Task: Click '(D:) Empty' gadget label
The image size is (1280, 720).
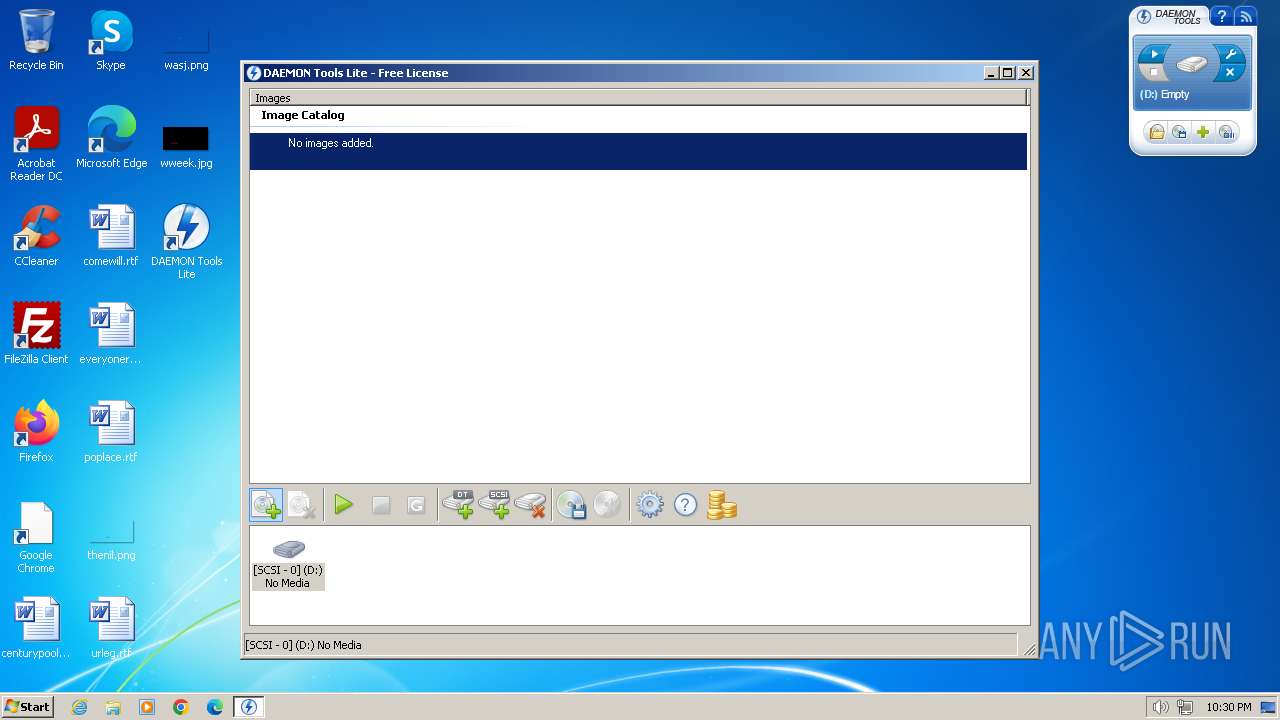Action: [x=1165, y=94]
